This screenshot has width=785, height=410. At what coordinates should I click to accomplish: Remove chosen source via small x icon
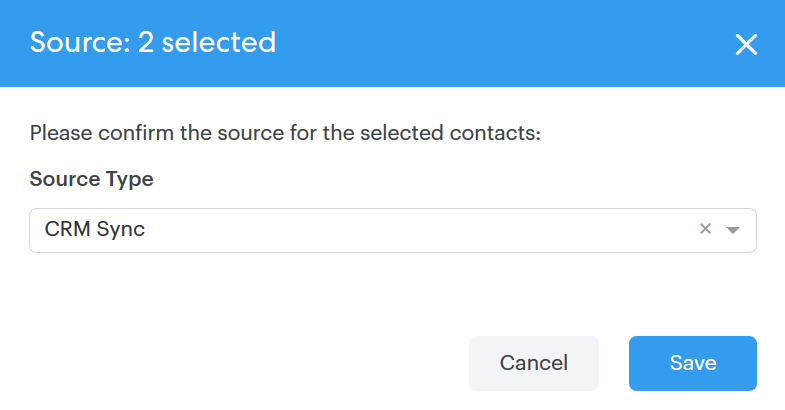pos(705,229)
